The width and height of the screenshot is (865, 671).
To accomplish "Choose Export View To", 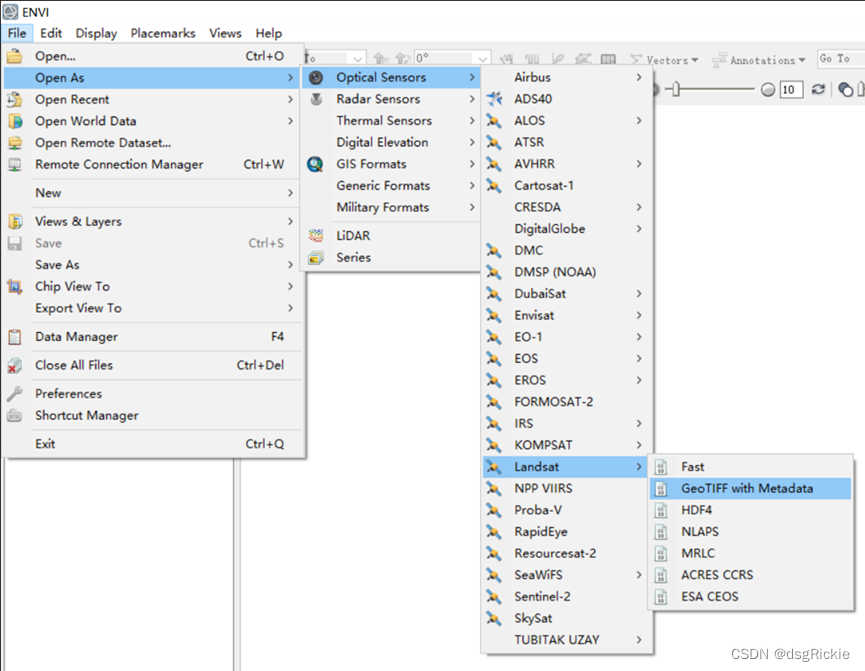I will (x=153, y=308).
